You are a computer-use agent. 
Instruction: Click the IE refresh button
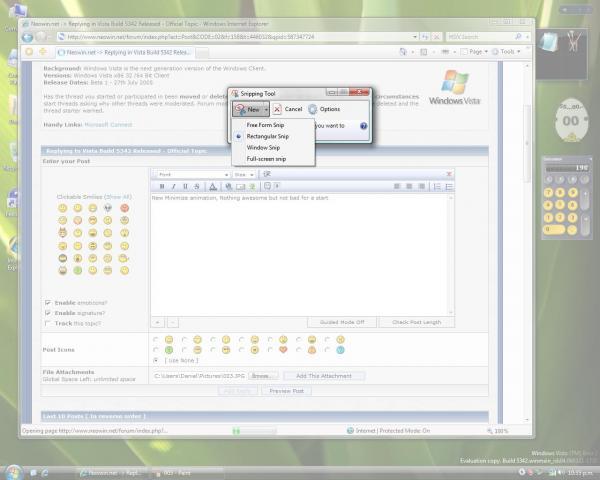[x=425, y=37]
